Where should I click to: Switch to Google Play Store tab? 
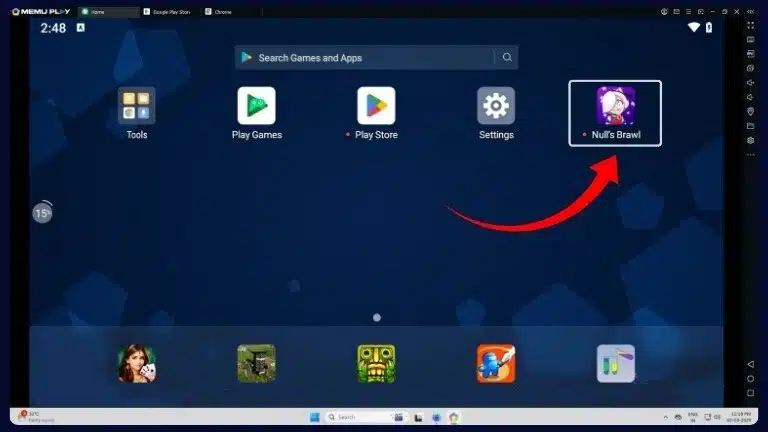pyautogui.click(x=170, y=12)
